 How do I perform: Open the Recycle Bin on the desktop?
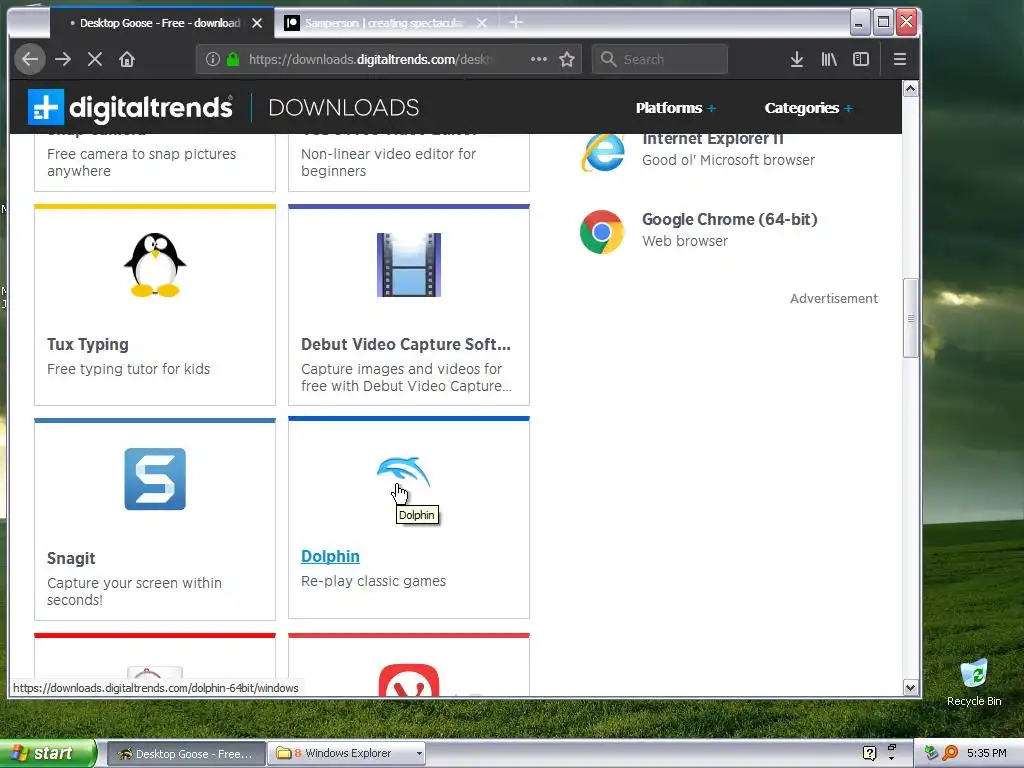(x=974, y=683)
